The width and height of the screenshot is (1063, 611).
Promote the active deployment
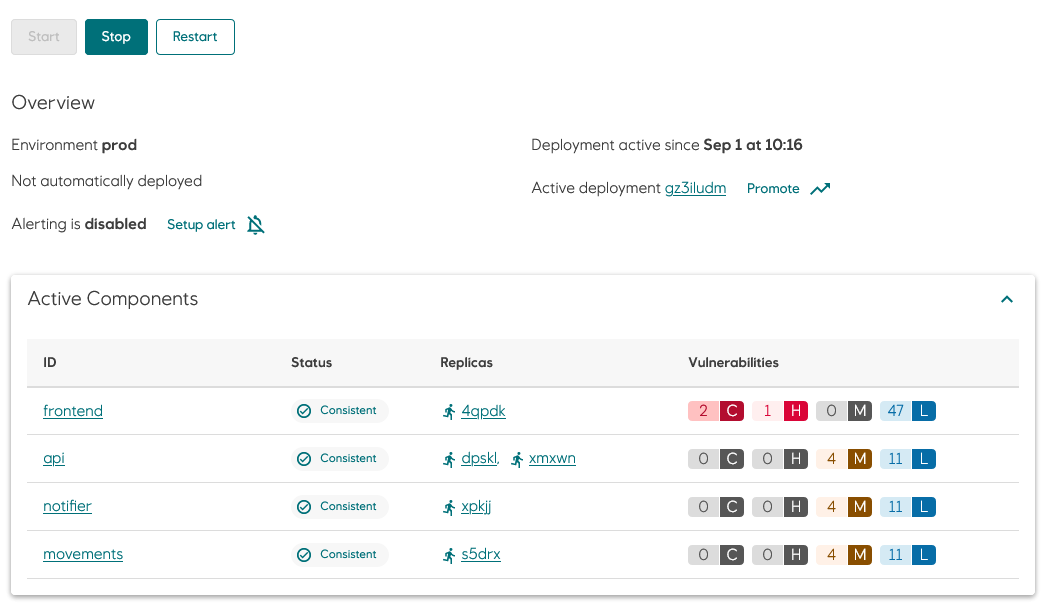pos(772,188)
